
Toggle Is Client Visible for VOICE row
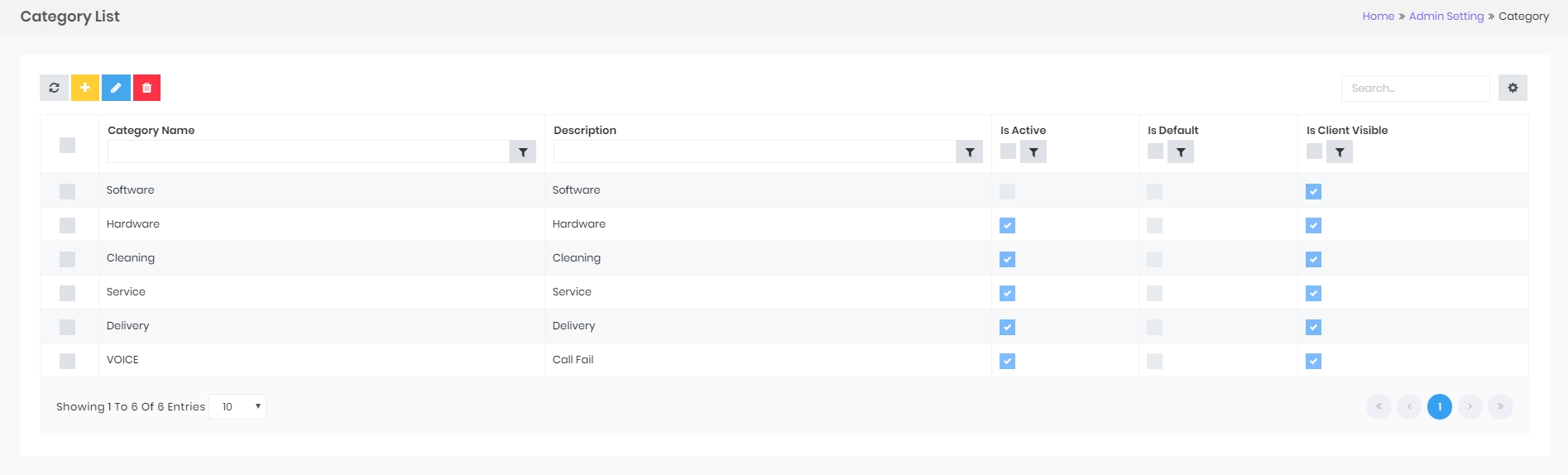click(1313, 361)
